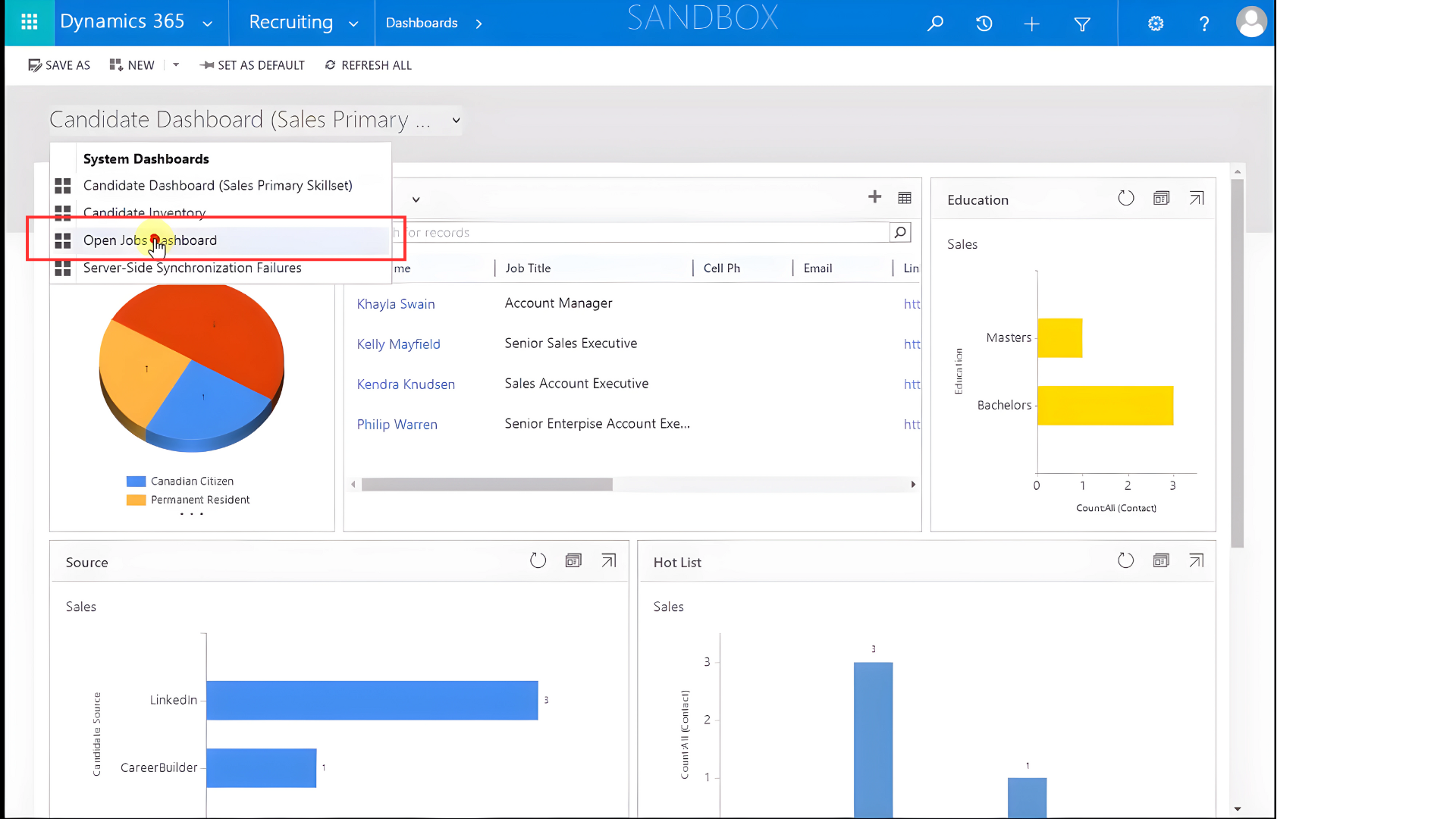This screenshot has width=1456, height=819.
Task: Click Senior Sales Executive job title cell
Action: (570, 344)
